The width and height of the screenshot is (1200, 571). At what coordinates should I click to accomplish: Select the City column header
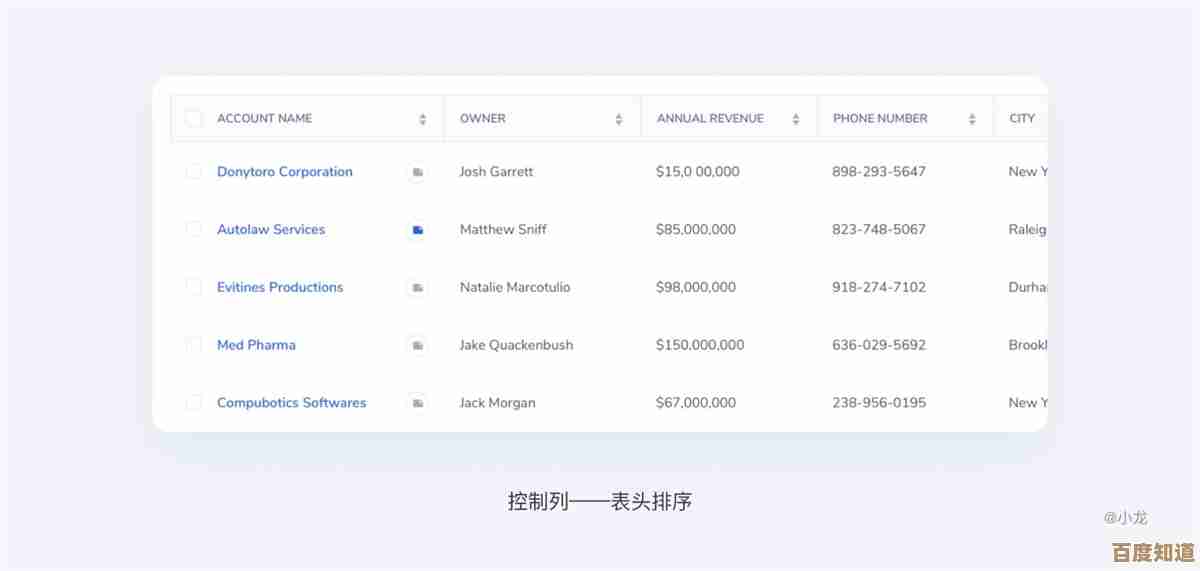(1022, 118)
